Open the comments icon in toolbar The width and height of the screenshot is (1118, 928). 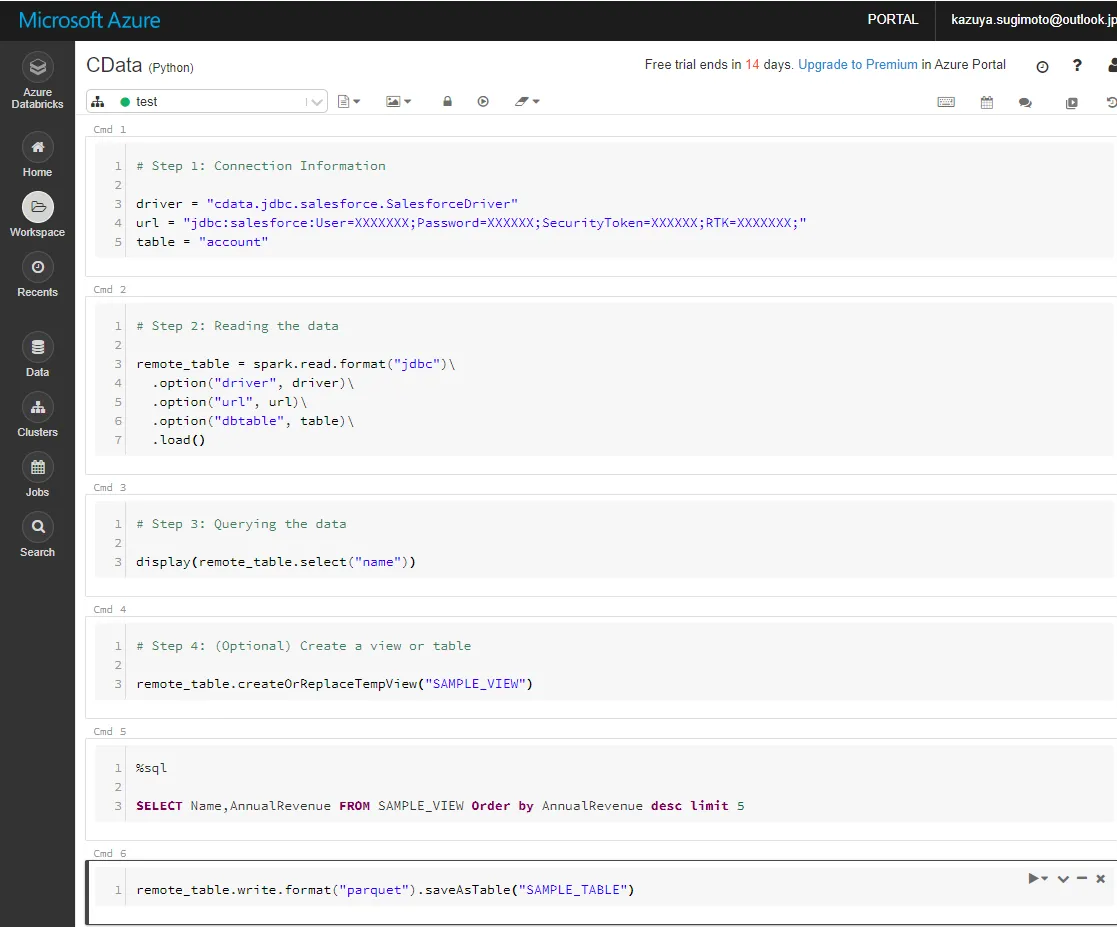(1023, 101)
